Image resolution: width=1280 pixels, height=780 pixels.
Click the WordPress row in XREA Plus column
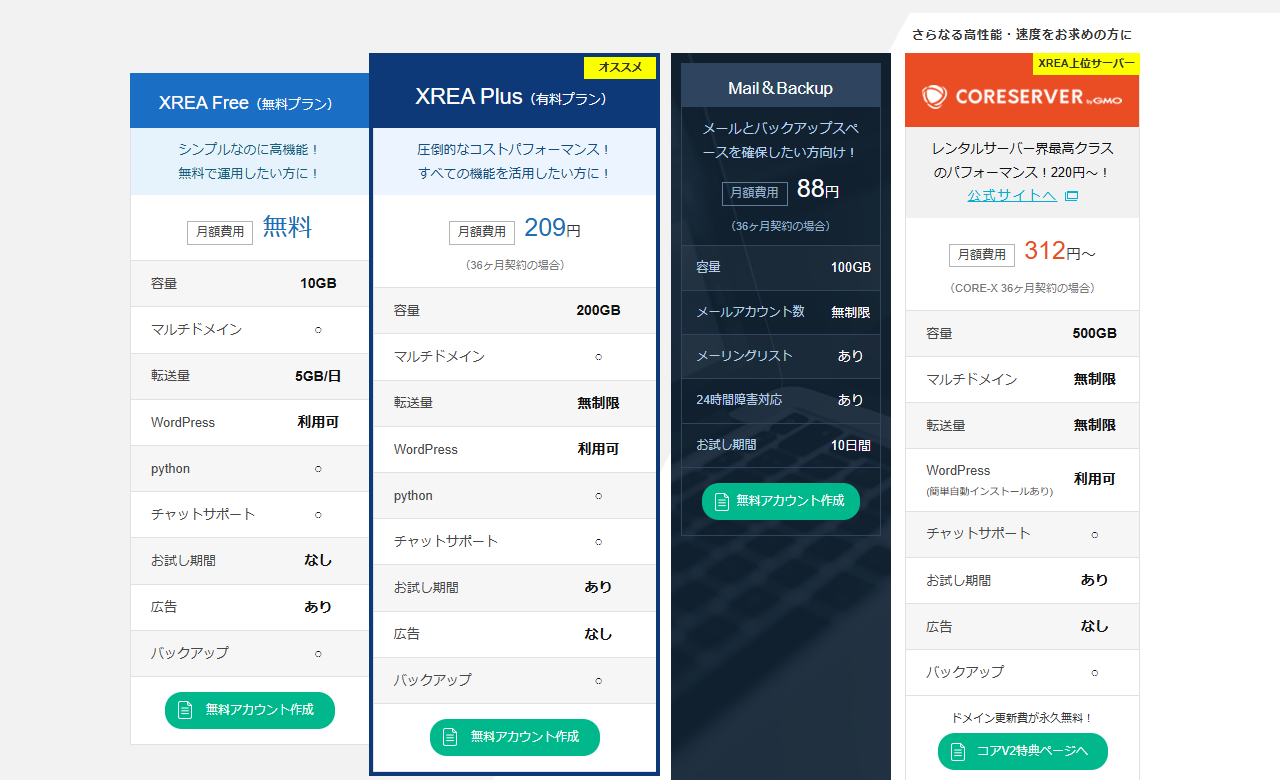point(514,449)
